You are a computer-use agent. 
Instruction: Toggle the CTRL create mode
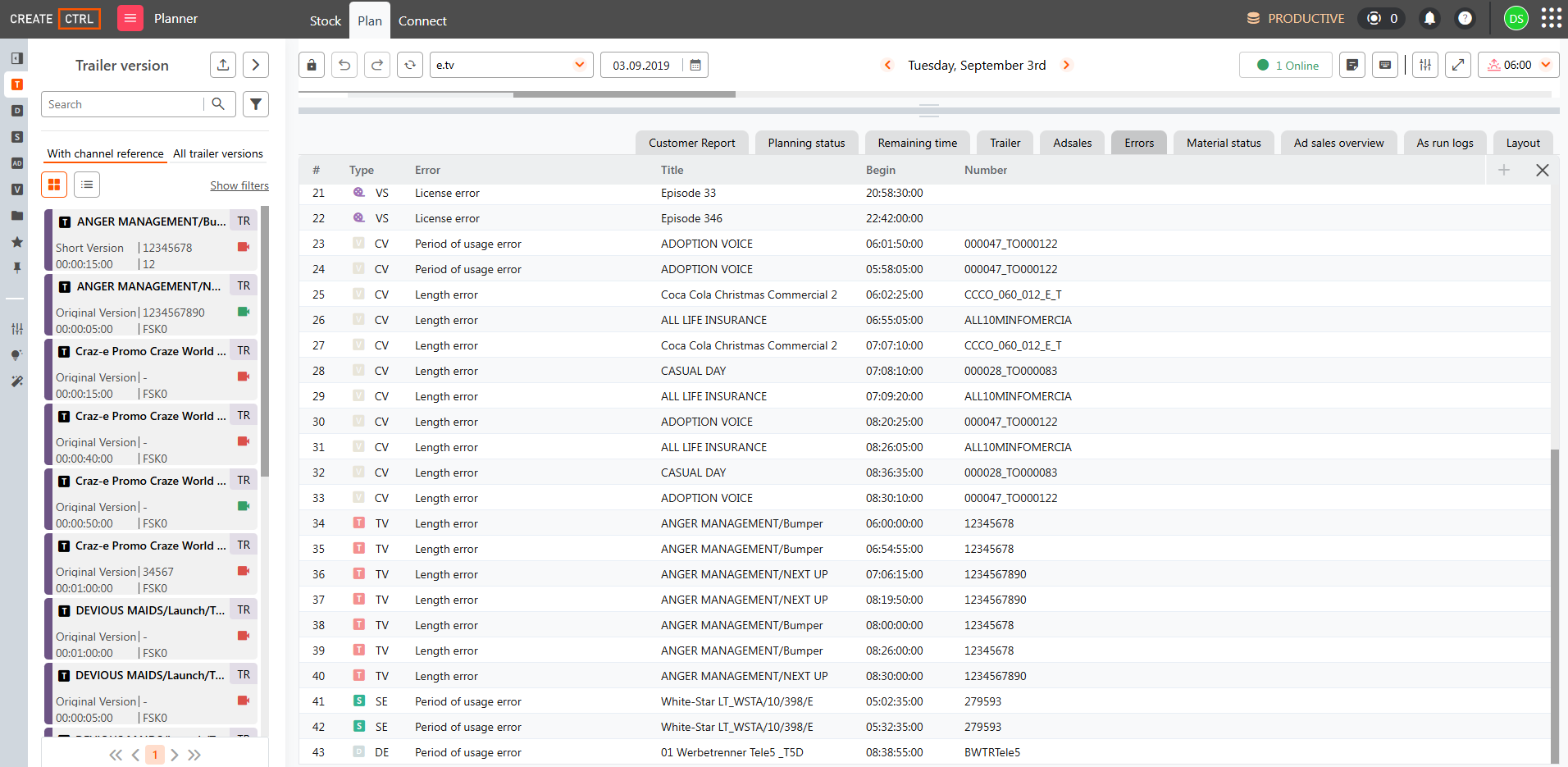tap(80, 18)
